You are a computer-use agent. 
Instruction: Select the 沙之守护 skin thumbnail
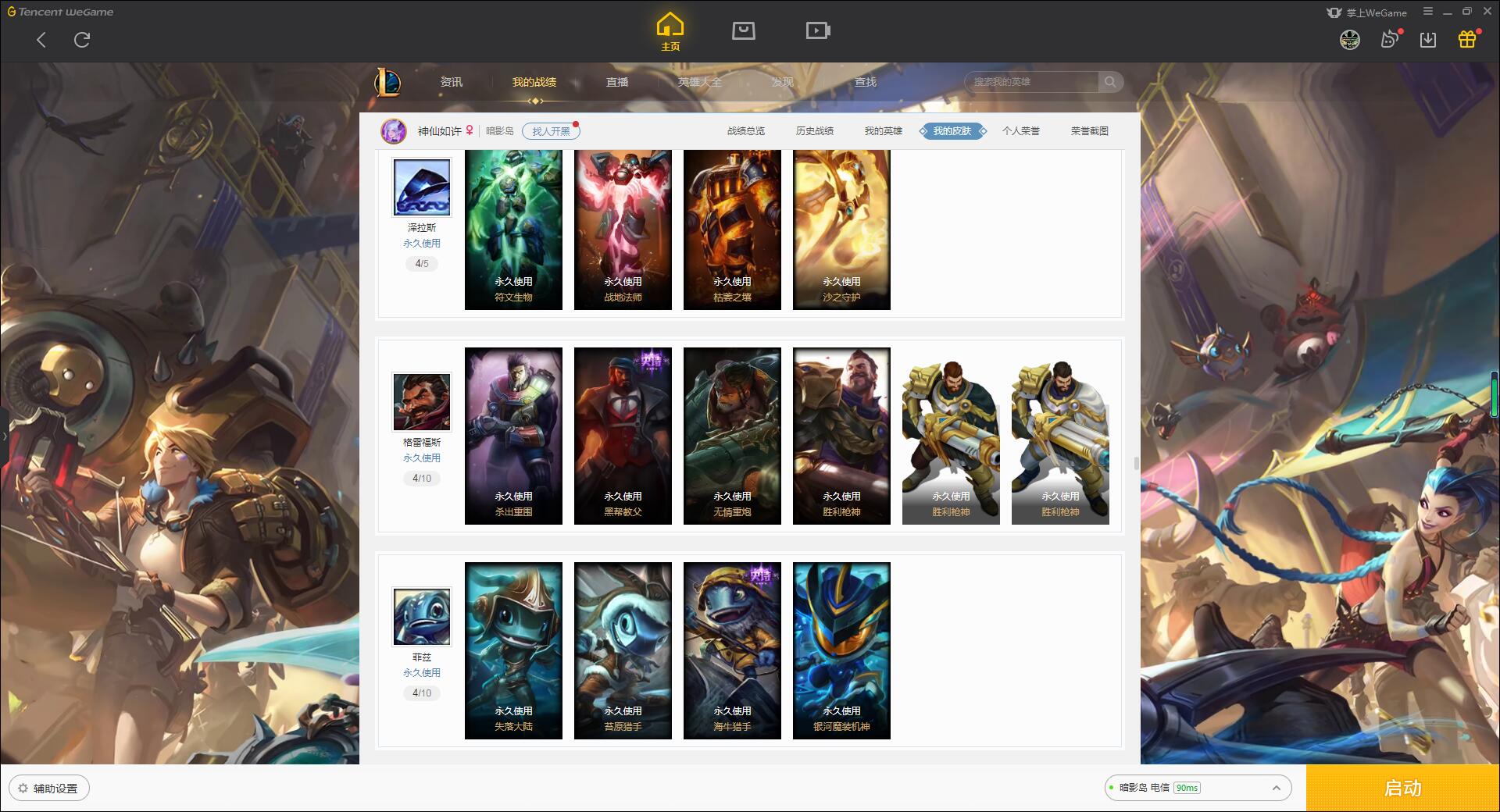841,230
